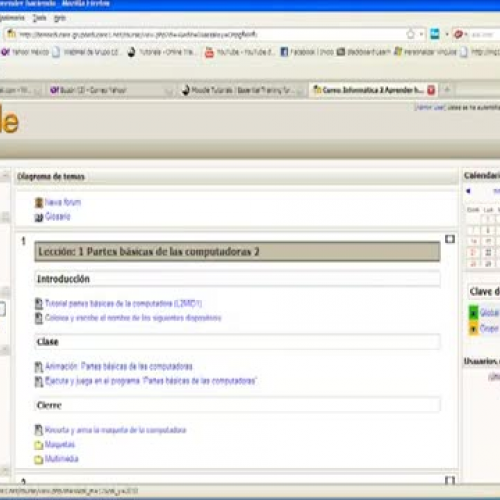This screenshot has height=500, width=500.
Task: Click the Multimedia folder icon
Action: (39, 459)
